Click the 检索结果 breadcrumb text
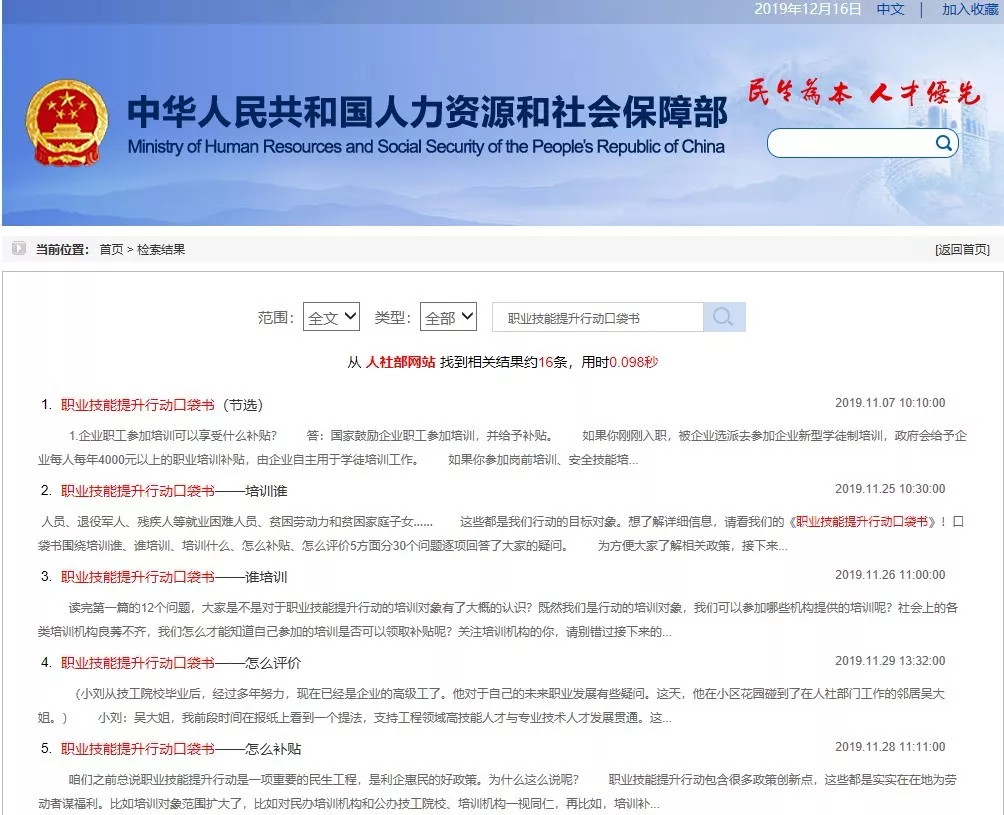The width and height of the screenshot is (1004, 815). [161, 249]
